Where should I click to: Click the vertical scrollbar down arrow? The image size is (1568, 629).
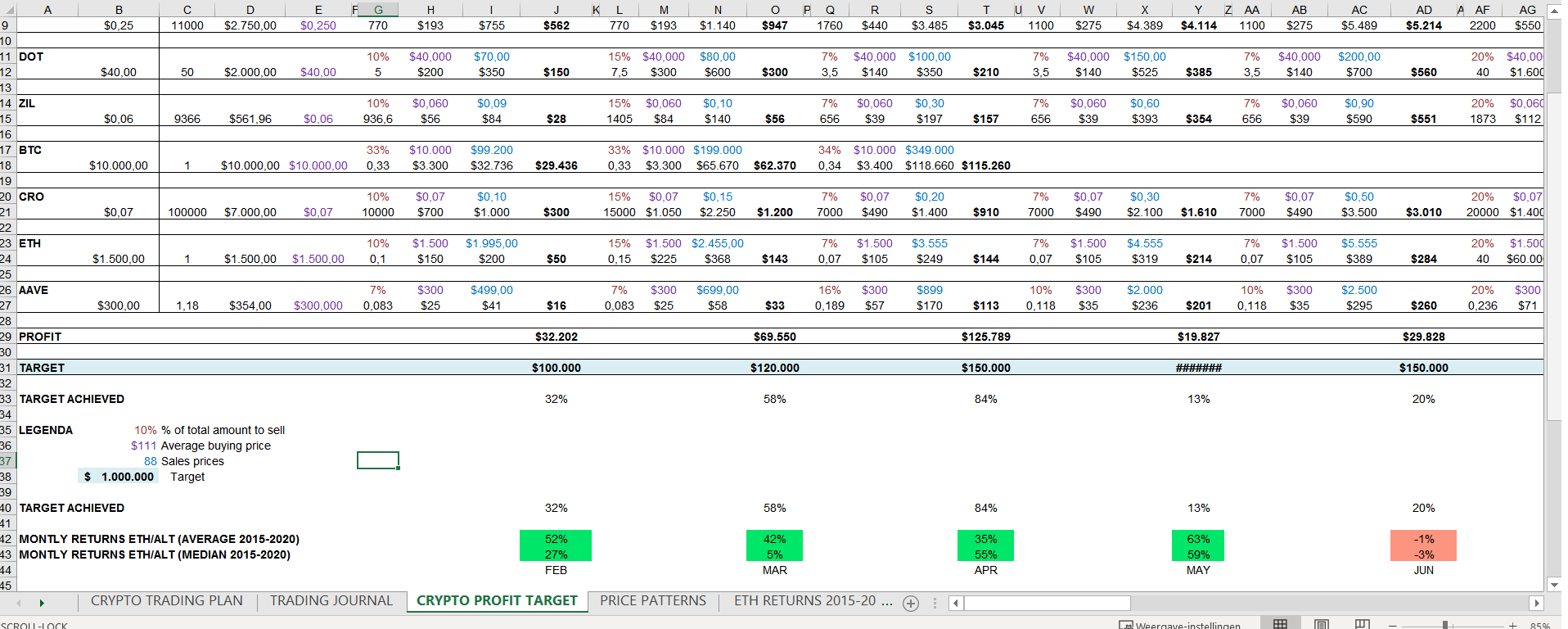pyautogui.click(x=1554, y=584)
